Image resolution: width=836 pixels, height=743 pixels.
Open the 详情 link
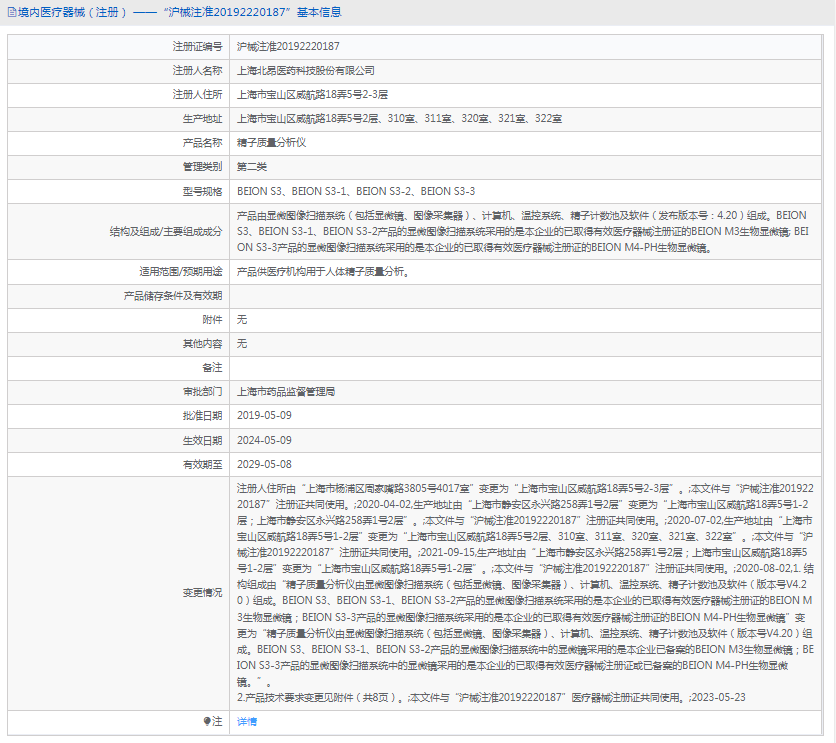247,722
